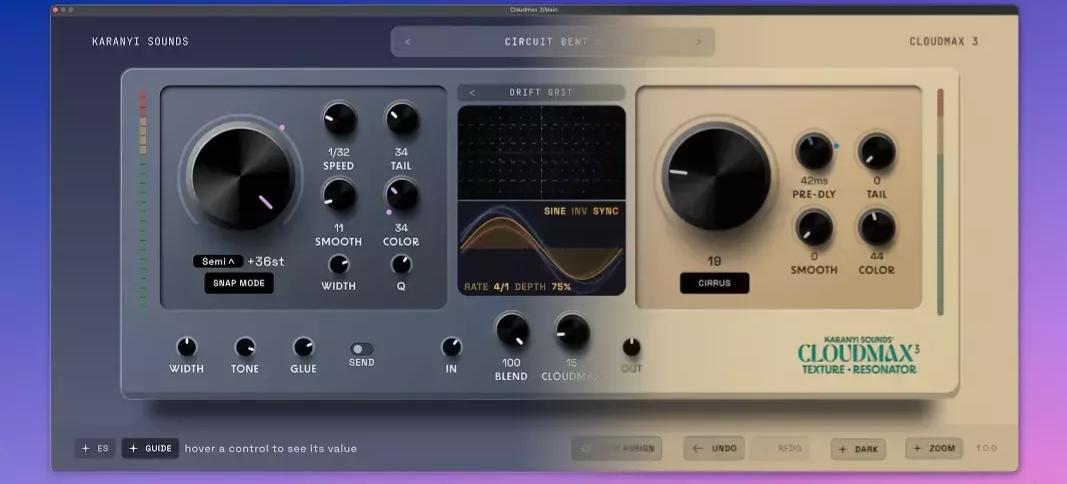Click the 100 BLEND value
This screenshot has width=1067, height=484.
coord(512,363)
